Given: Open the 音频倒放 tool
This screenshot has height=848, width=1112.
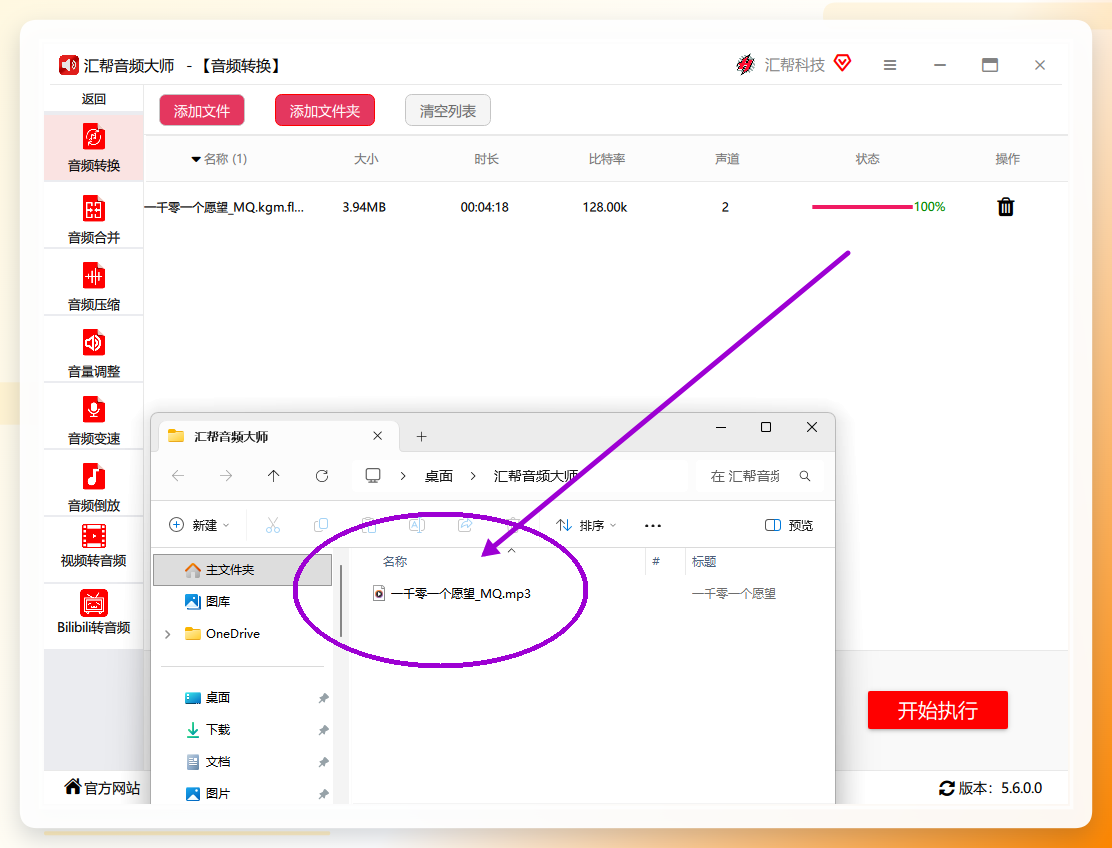Looking at the screenshot, I should (x=94, y=486).
